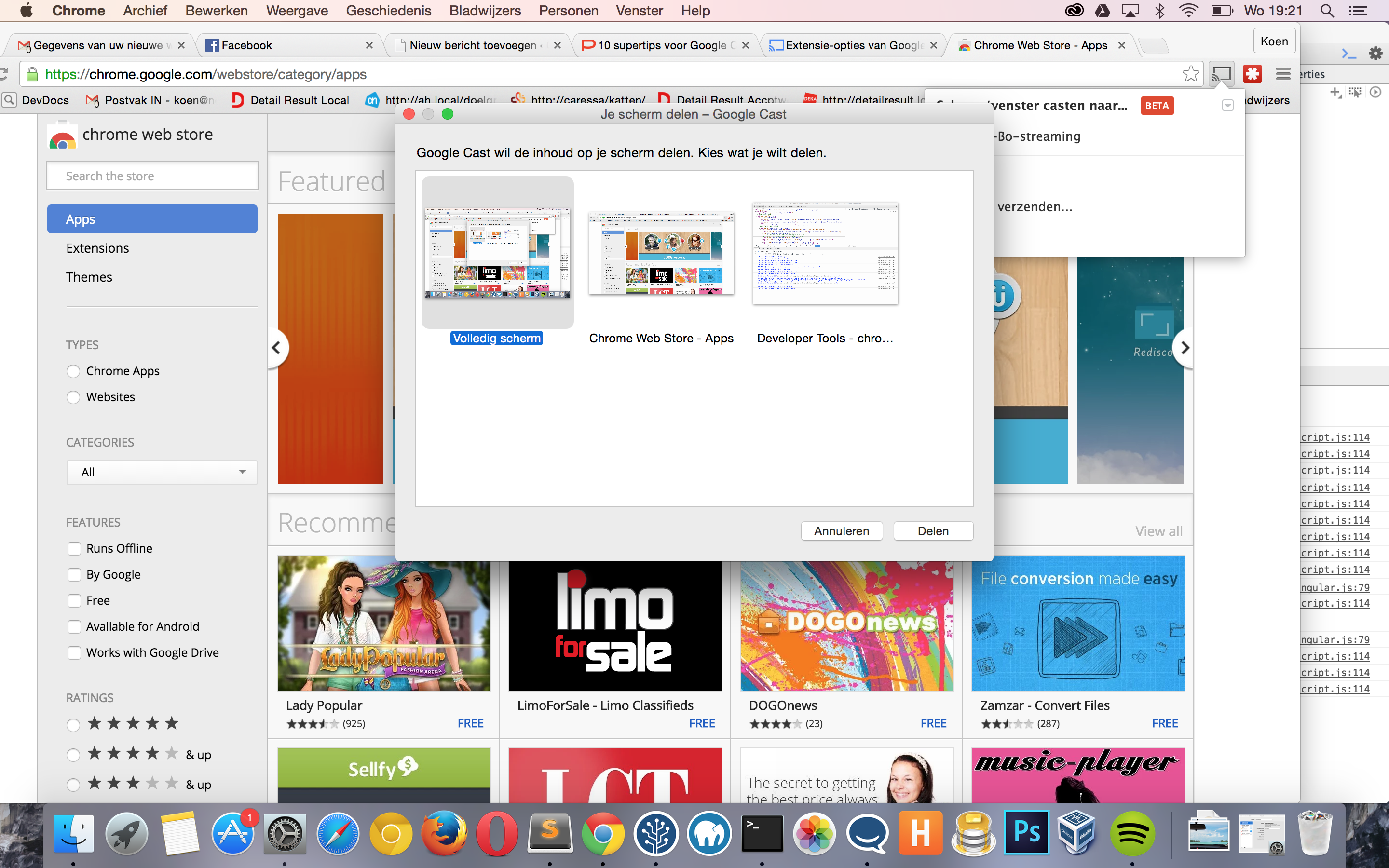Select four stars & up rating
Screen dimensions: 1389x868
(x=73, y=755)
